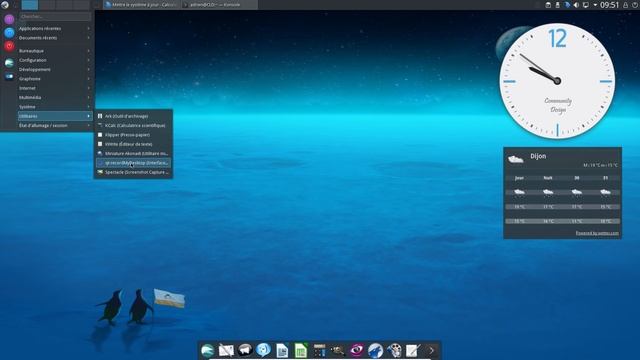Screen dimensions: 640x360
Task: Open the Powered by link in weather widget
Action: coord(597,233)
